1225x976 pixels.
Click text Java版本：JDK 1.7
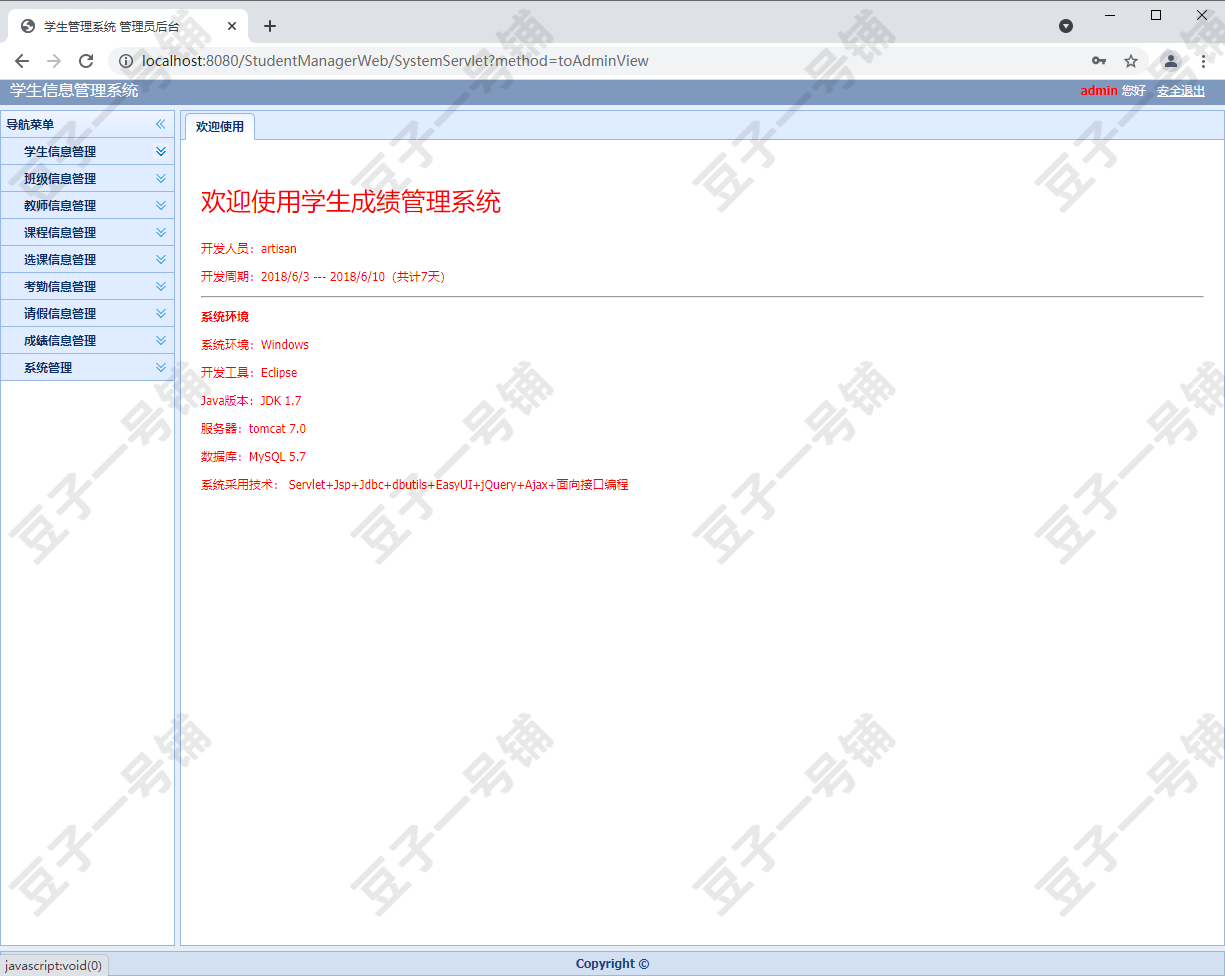[251, 401]
